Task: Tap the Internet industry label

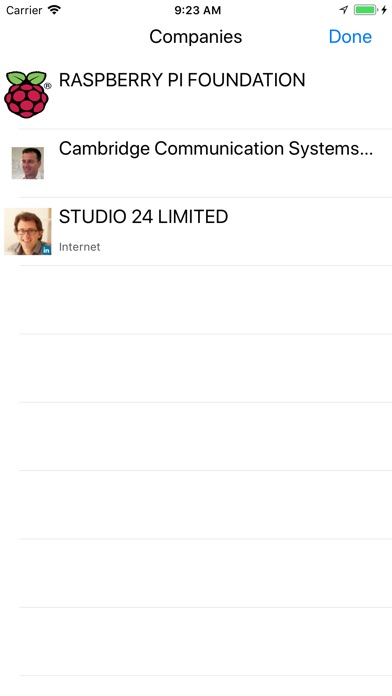Action: click(79, 247)
